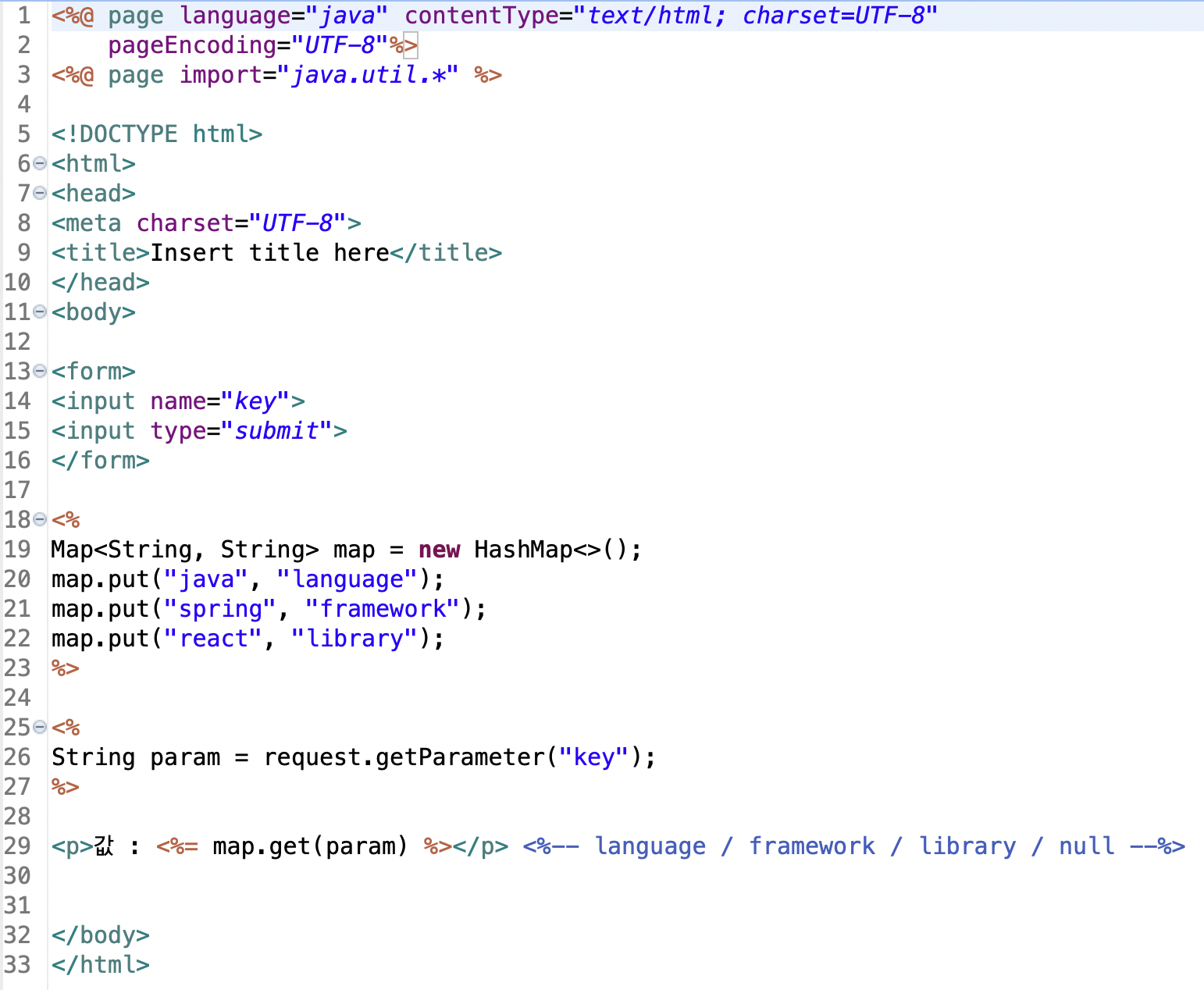Click 'contentType' attribute on line 1

click(x=481, y=16)
